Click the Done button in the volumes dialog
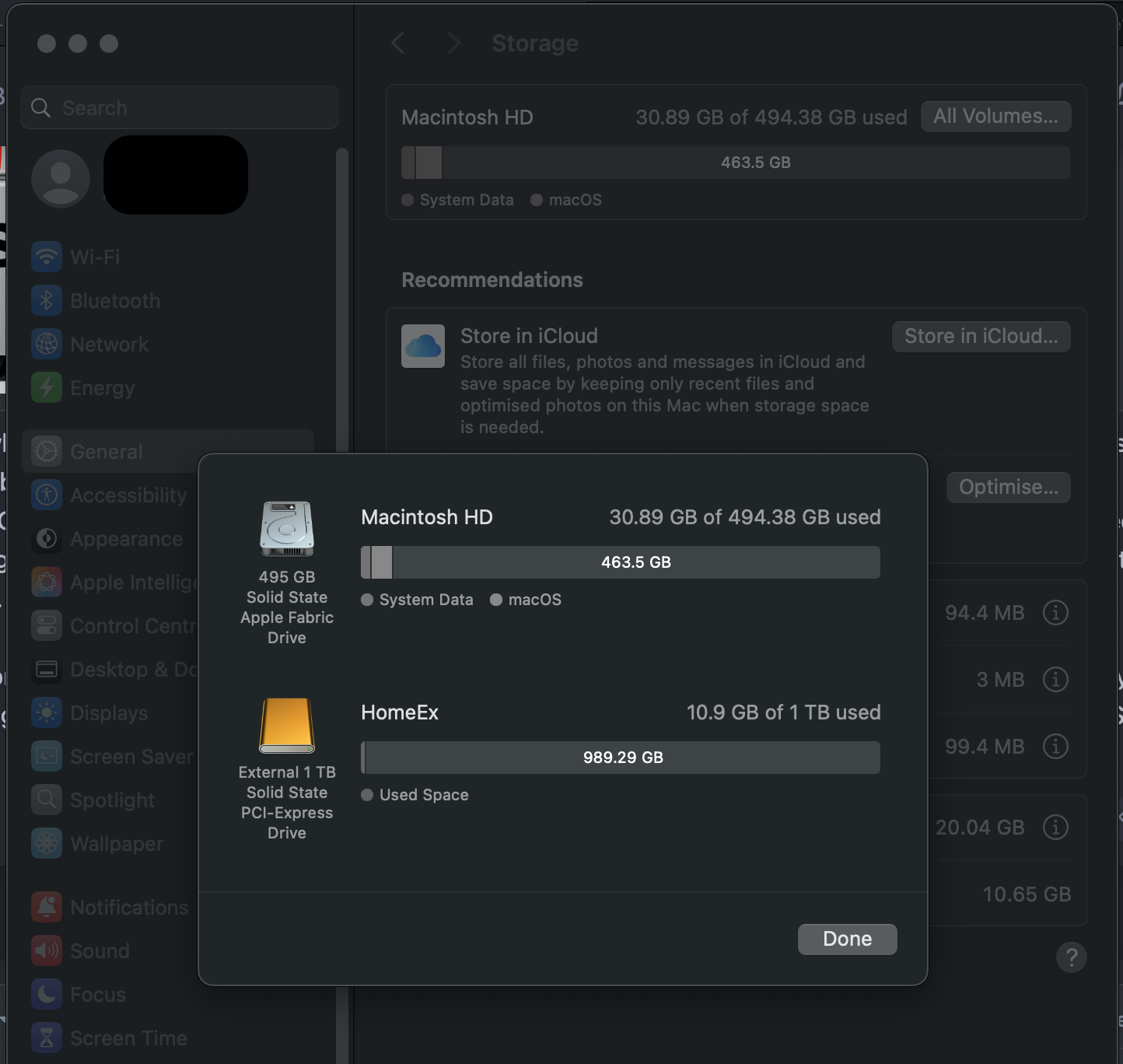This screenshot has height=1064, width=1123. point(847,939)
